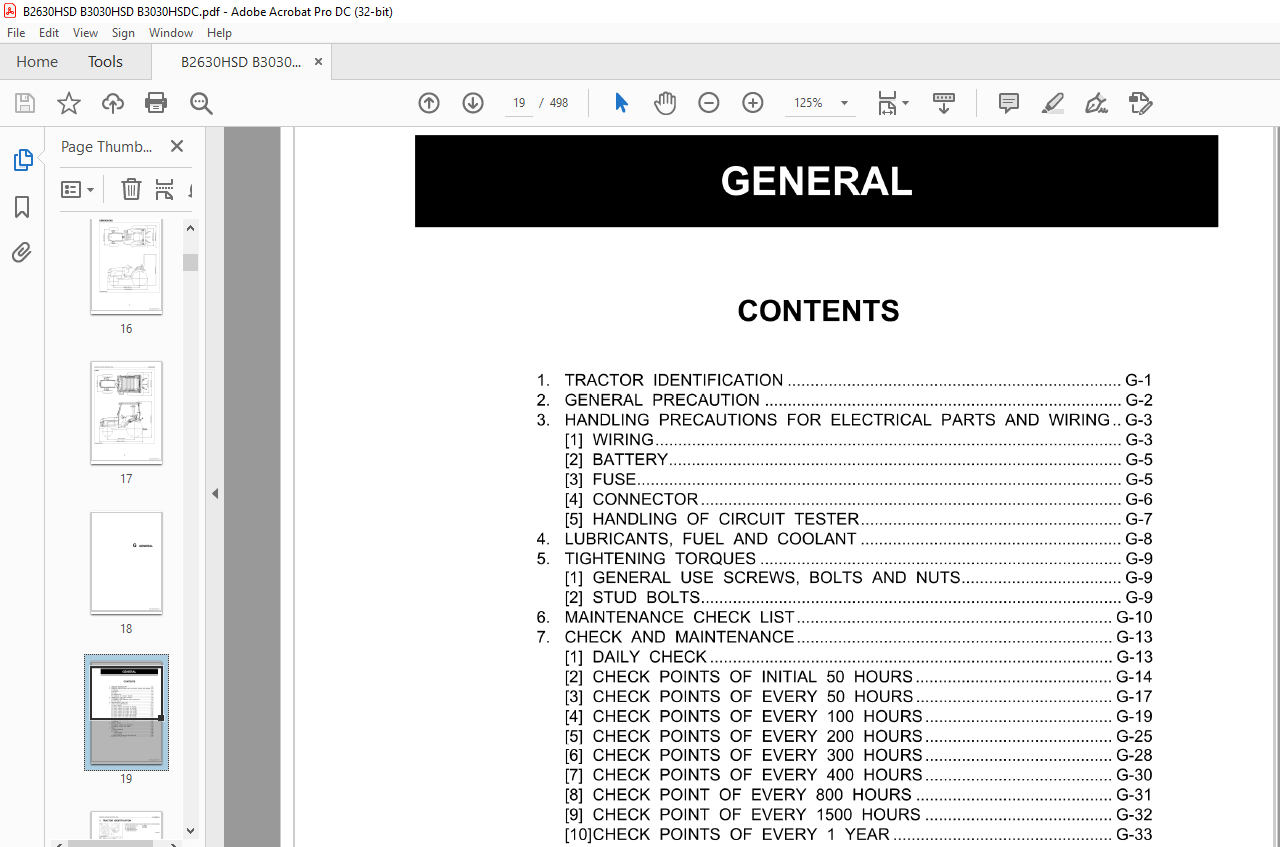This screenshot has width=1280, height=847.
Task: Go to TIGHTENING TORQUES contents entry
Action: pyautogui.click(x=844, y=558)
